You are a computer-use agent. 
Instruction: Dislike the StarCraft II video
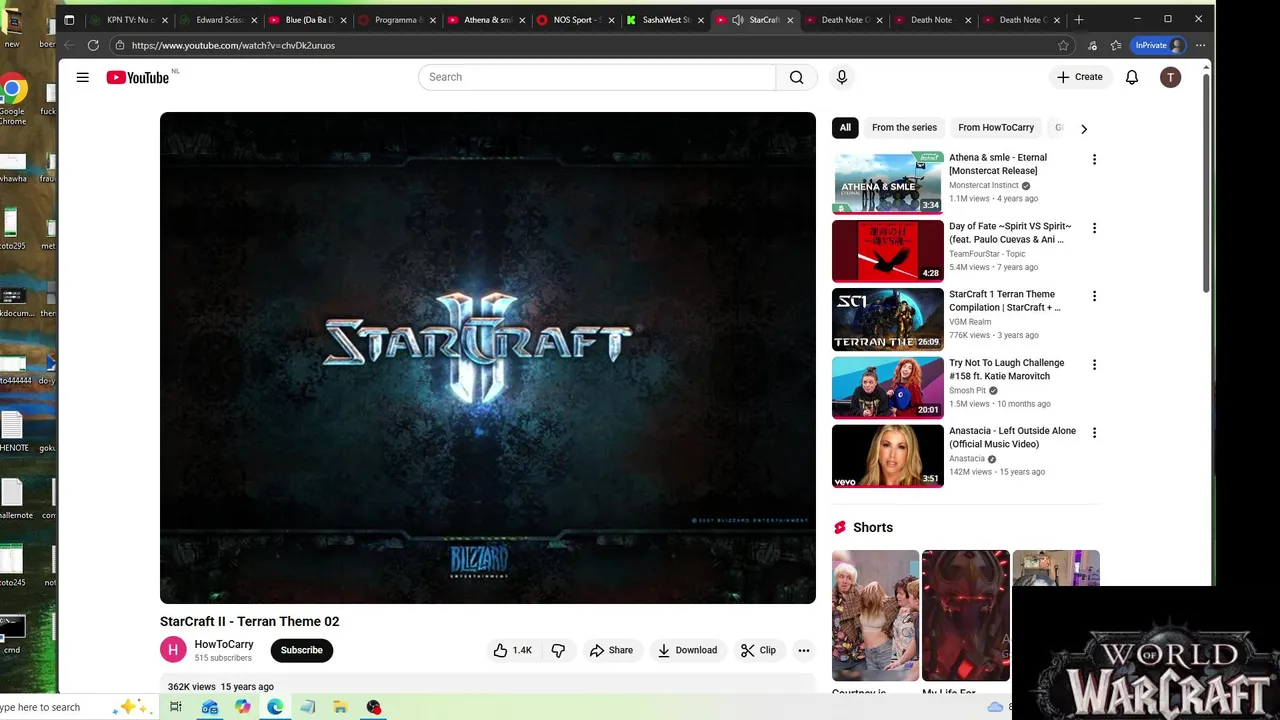point(558,650)
